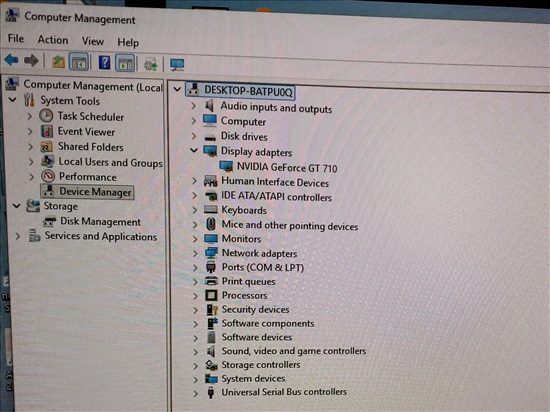Select the Event Viewer tree item
Screen dimensions: 550x412
pyautogui.click(x=86, y=131)
